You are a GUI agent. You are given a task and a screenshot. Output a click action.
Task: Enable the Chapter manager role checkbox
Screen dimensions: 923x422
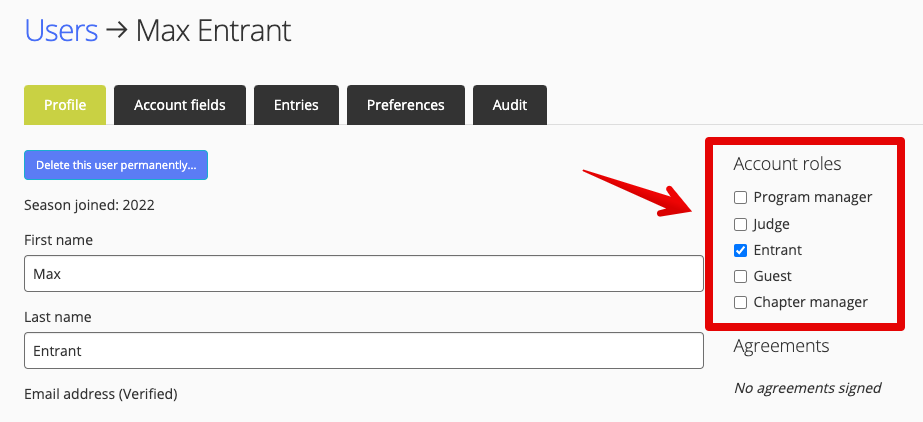[x=741, y=303]
